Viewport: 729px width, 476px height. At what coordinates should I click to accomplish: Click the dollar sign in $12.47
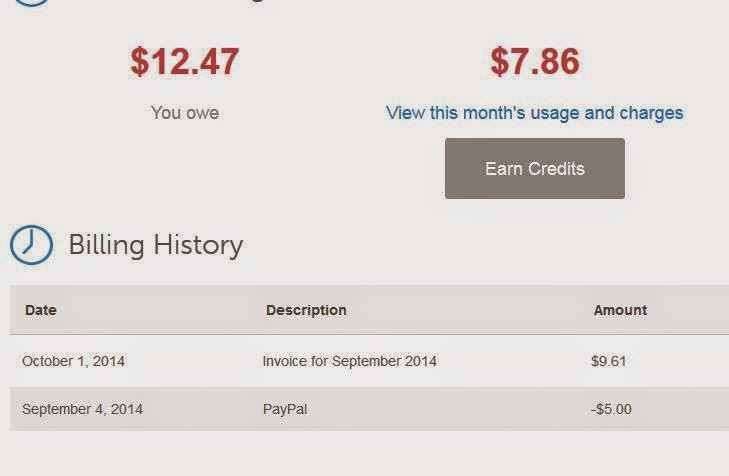(139, 62)
